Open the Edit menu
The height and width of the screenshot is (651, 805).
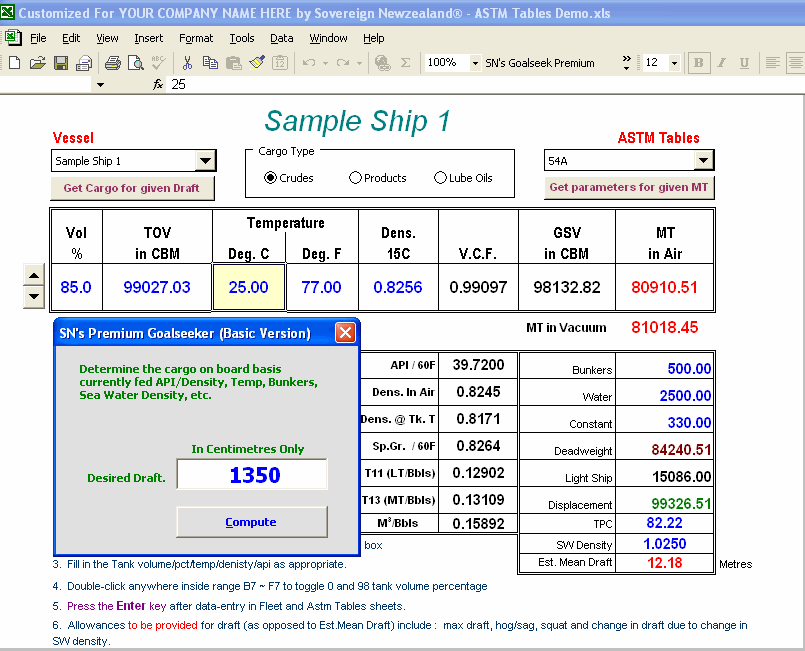71,38
